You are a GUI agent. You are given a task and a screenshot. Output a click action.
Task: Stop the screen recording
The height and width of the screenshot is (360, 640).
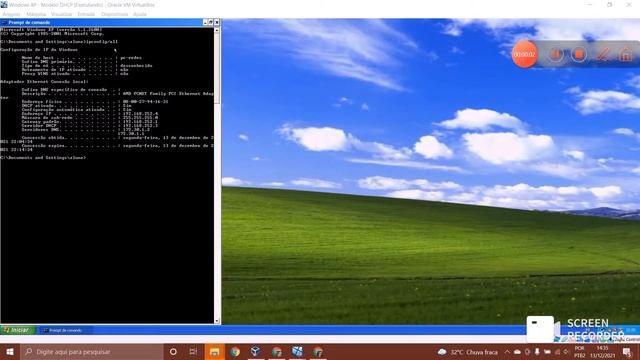click(579, 54)
